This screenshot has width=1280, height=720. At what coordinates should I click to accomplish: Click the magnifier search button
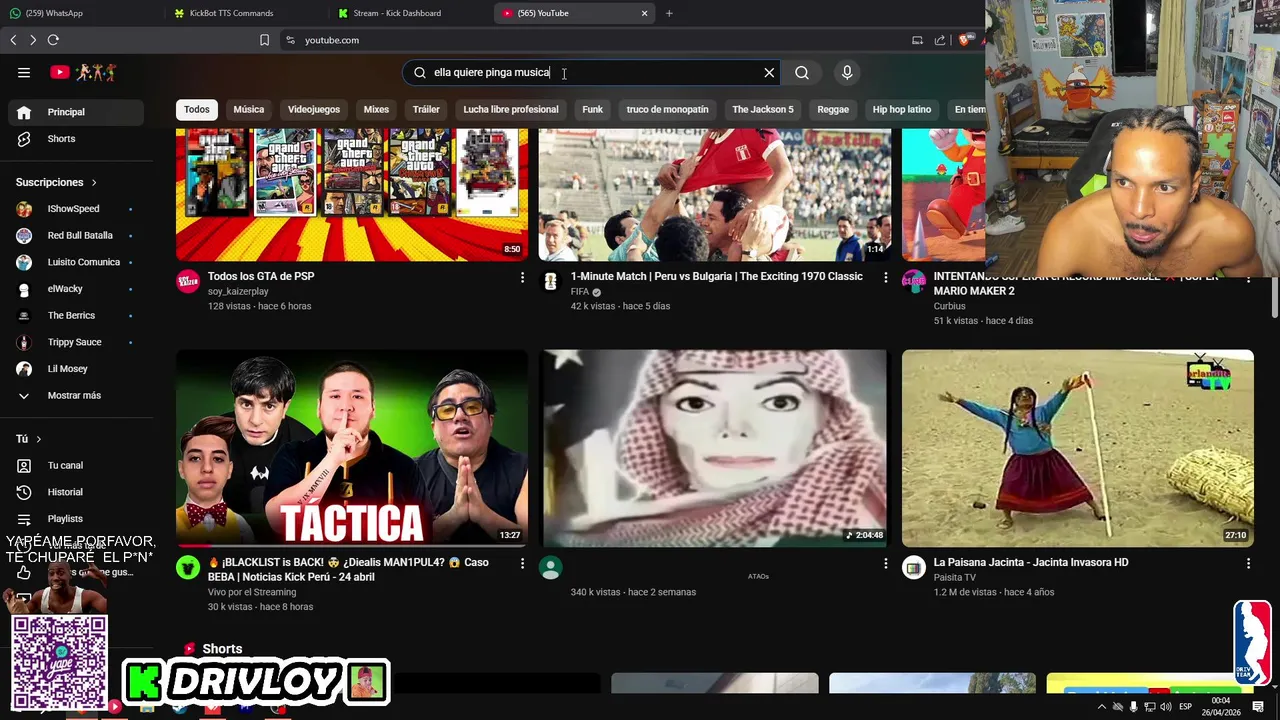tap(802, 72)
